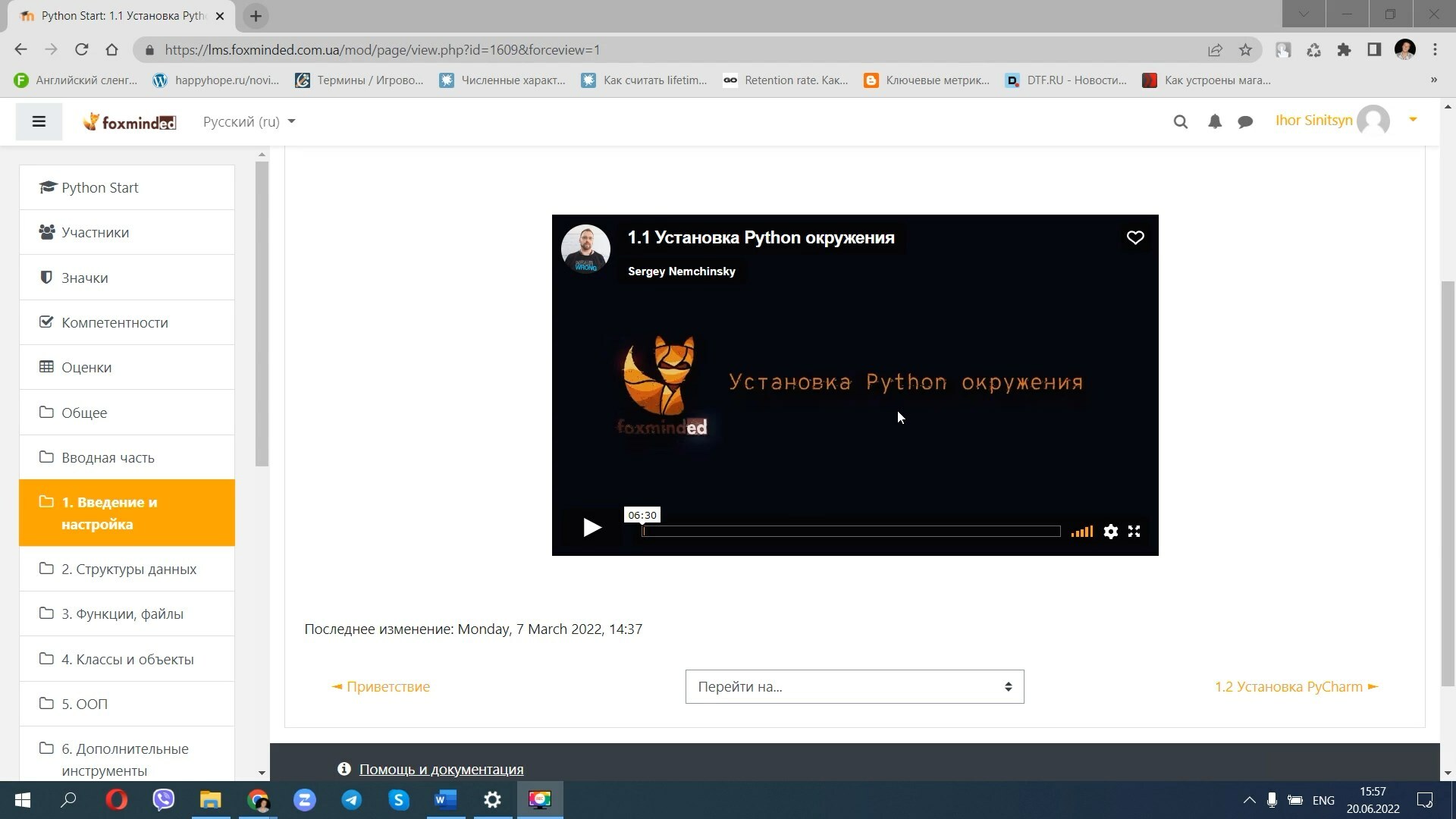Play the Python installation video
This screenshot has height=819, width=1456.
point(591,528)
